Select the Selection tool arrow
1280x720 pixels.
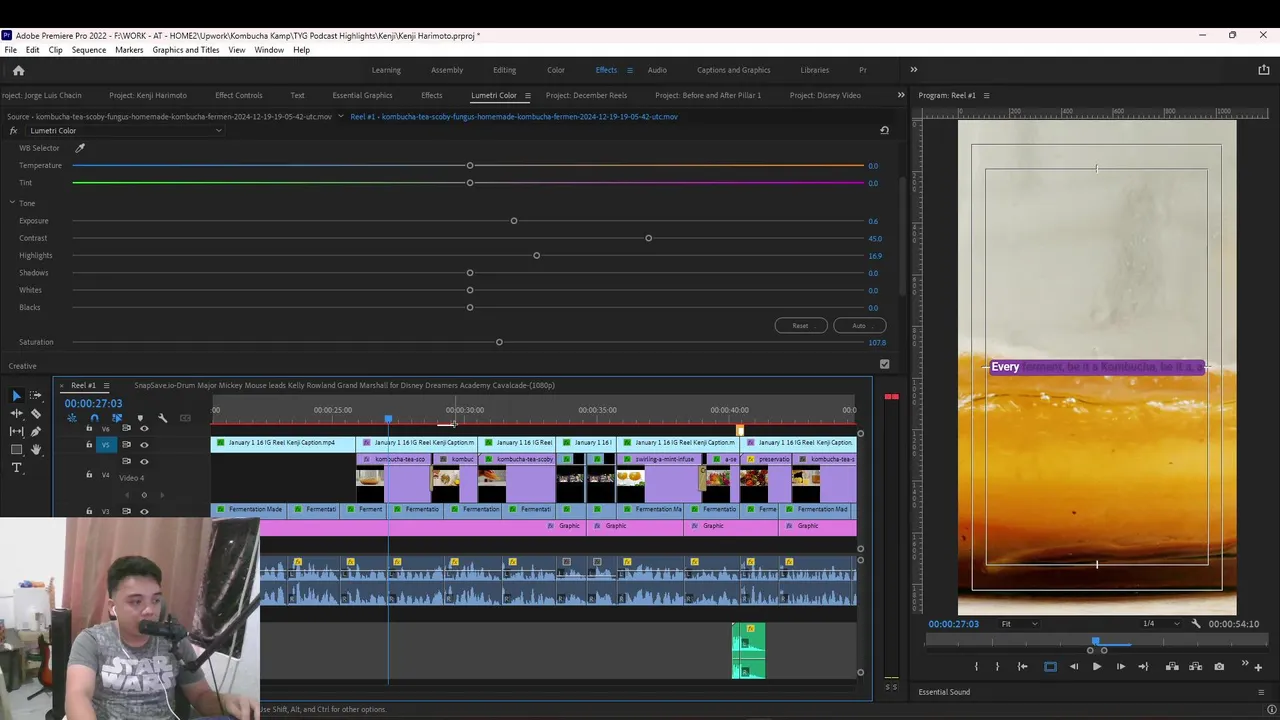pyautogui.click(x=16, y=396)
